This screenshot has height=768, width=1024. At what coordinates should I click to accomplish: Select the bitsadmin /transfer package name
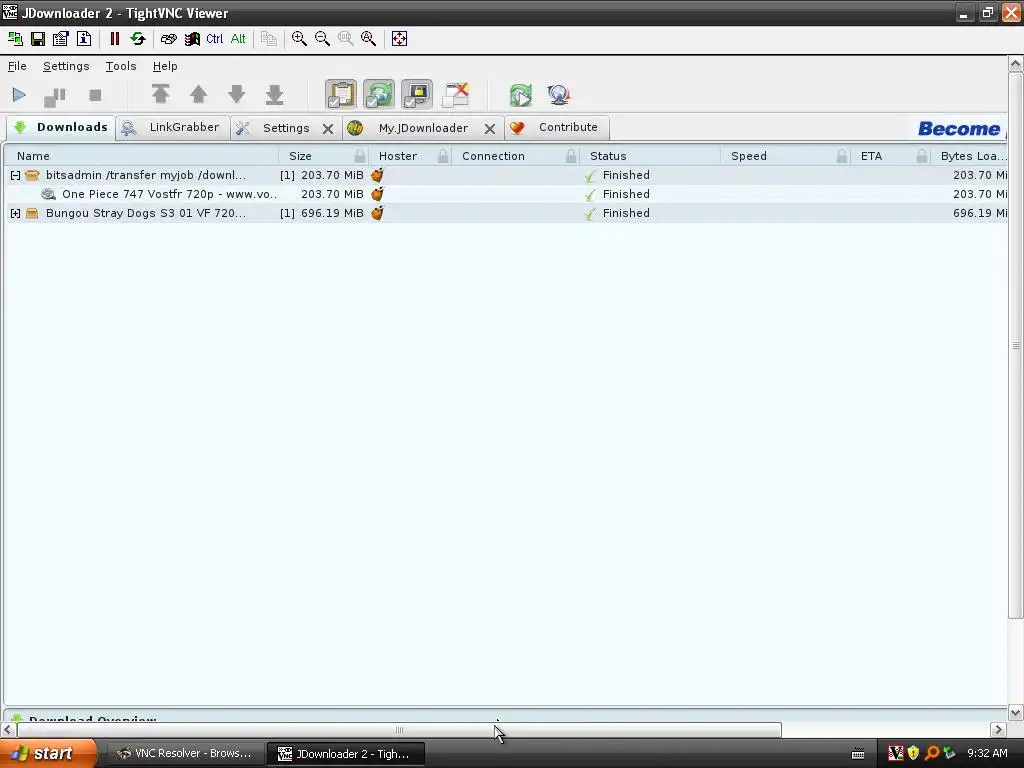(x=146, y=175)
